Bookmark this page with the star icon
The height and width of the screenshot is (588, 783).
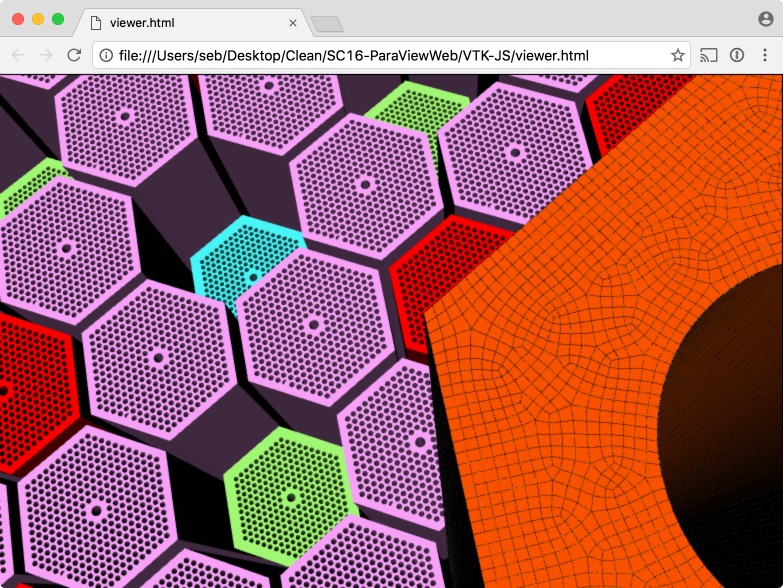(x=677, y=55)
